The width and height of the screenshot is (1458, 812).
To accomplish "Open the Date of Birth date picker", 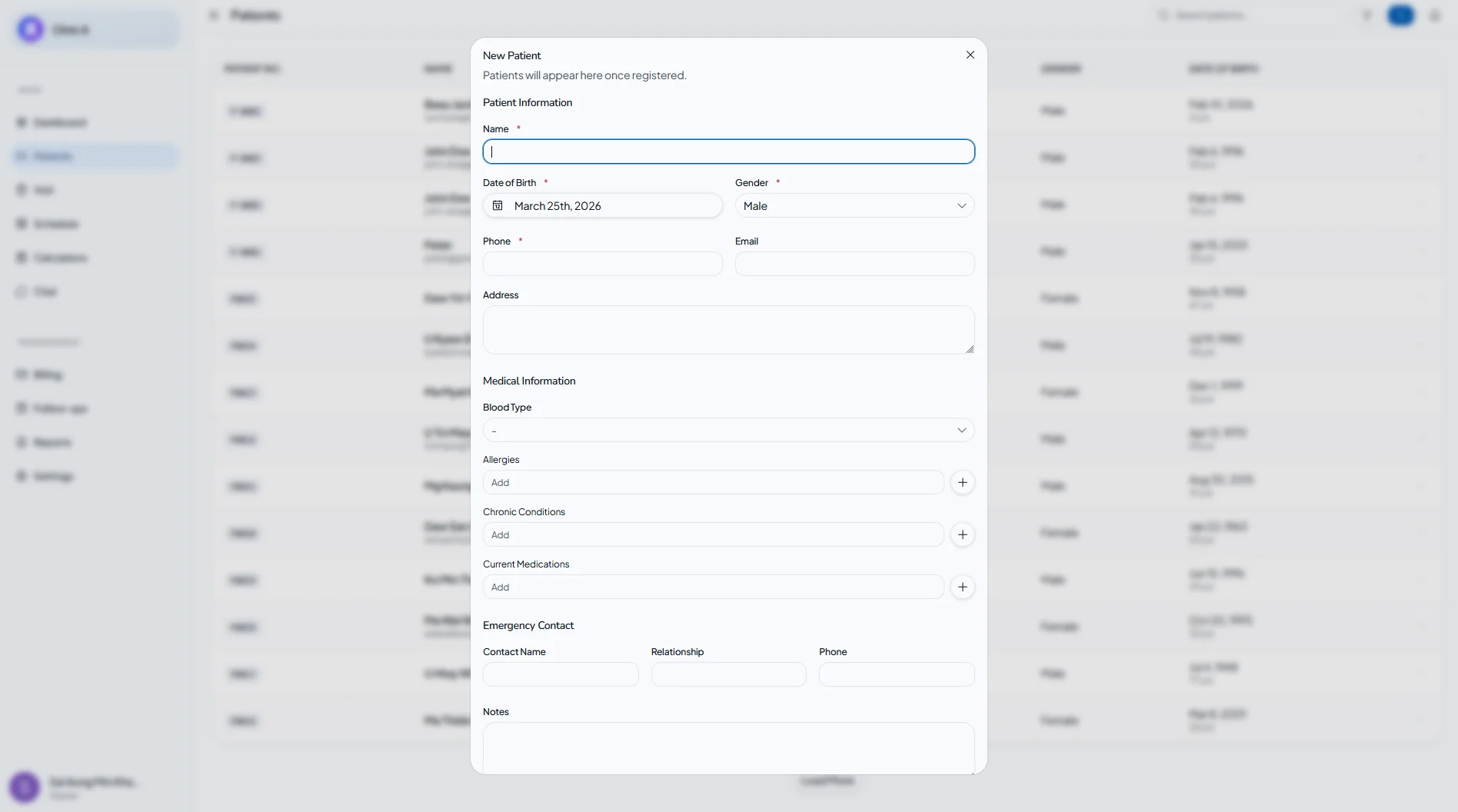I will (602, 205).
